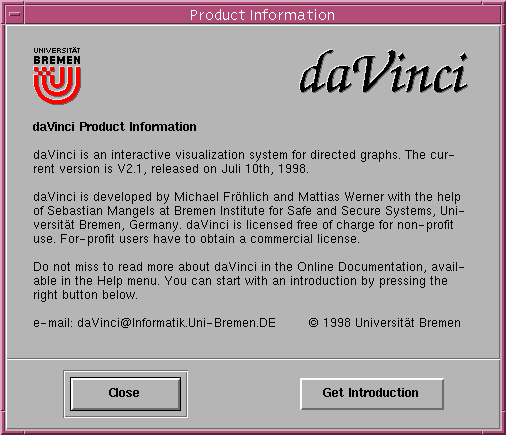Click the daVinci script logo
Screen dimensions: 506x435
(383, 72)
